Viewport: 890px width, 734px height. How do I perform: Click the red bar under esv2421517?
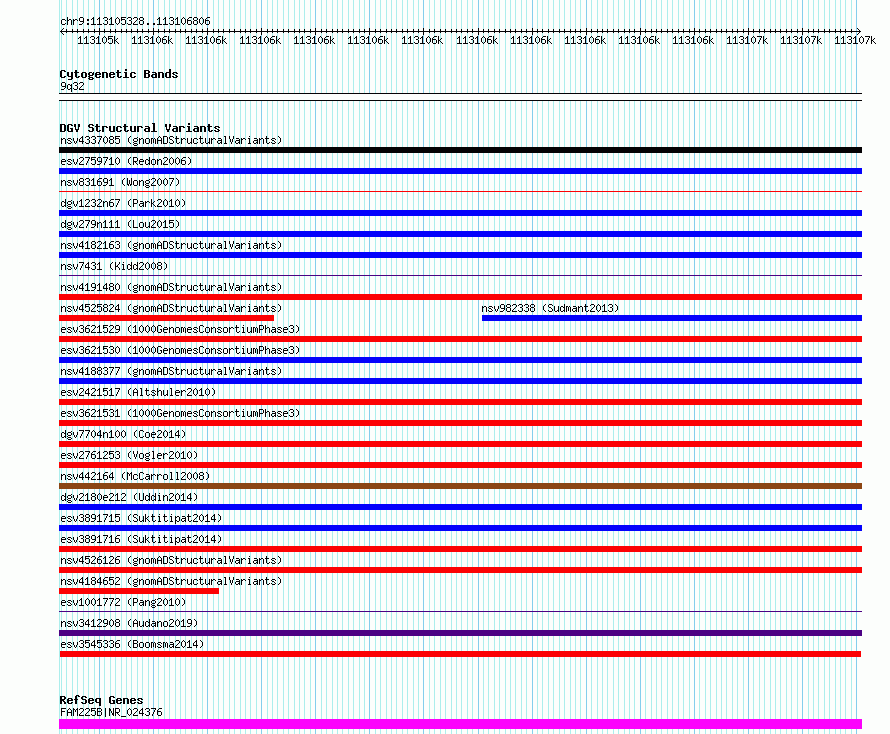click(x=460, y=402)
